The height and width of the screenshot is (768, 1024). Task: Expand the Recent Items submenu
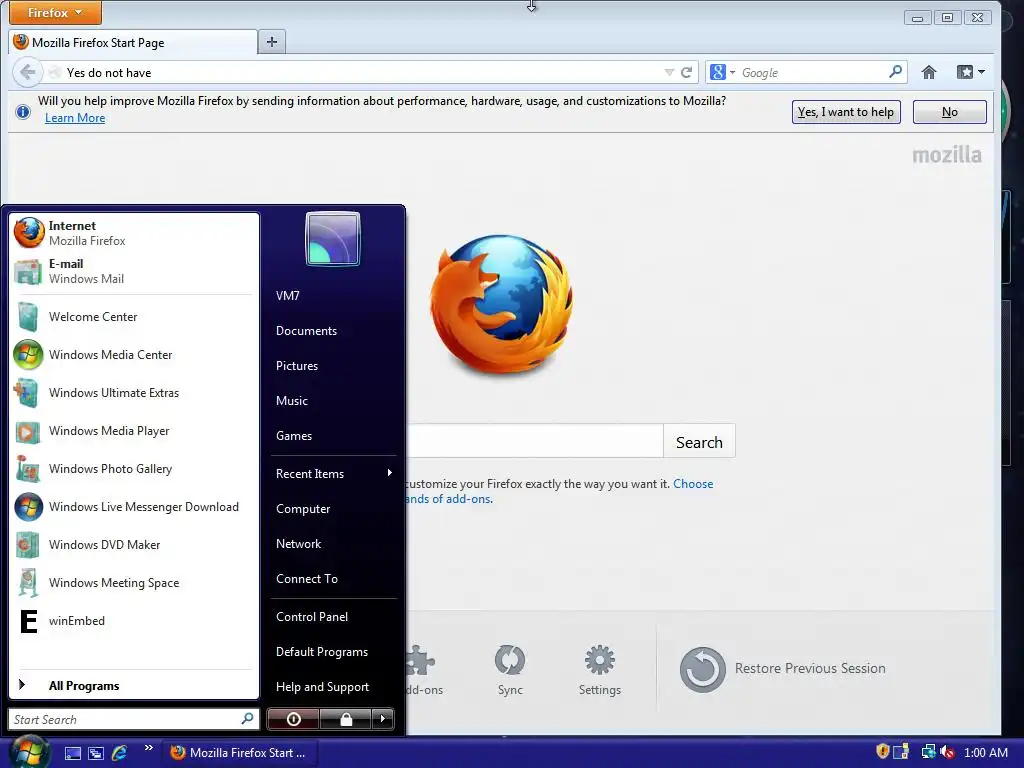pyautogui.click(x=334, y=473)
